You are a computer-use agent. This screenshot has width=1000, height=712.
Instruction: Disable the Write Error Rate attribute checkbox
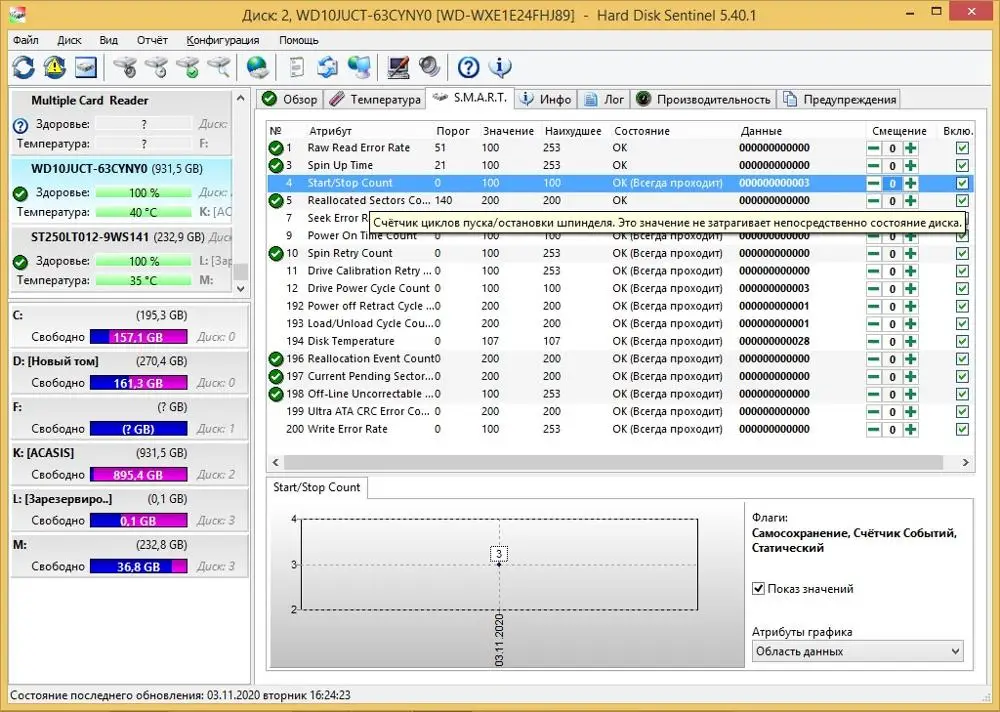click(x=962, y=429)
